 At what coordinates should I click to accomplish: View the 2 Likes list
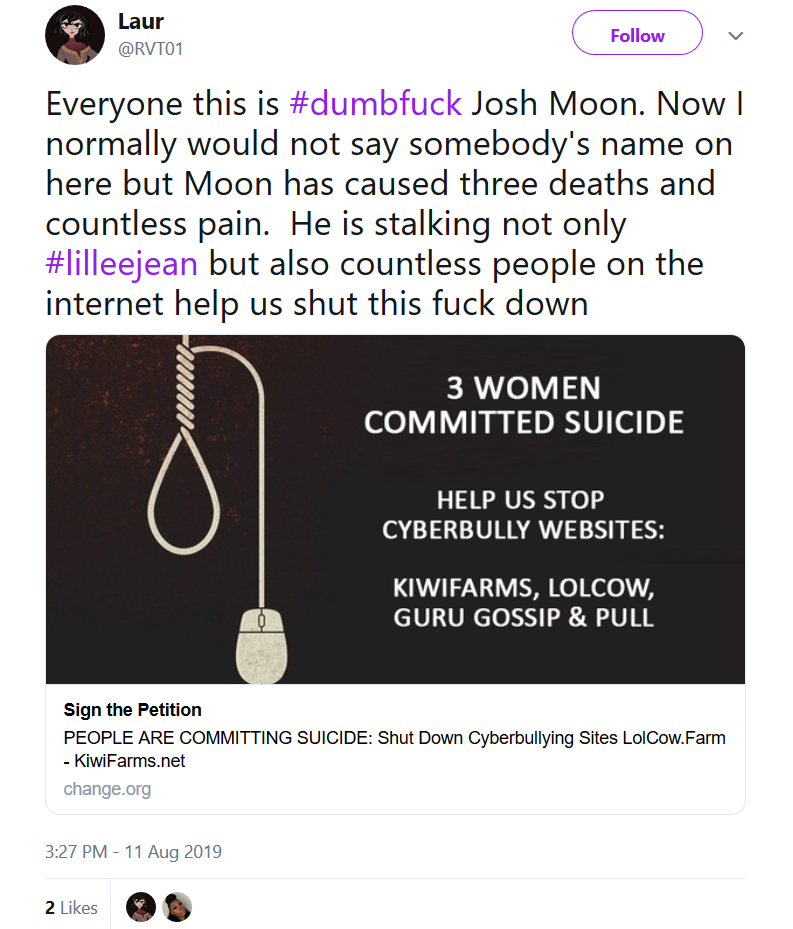tap(71, 907)
